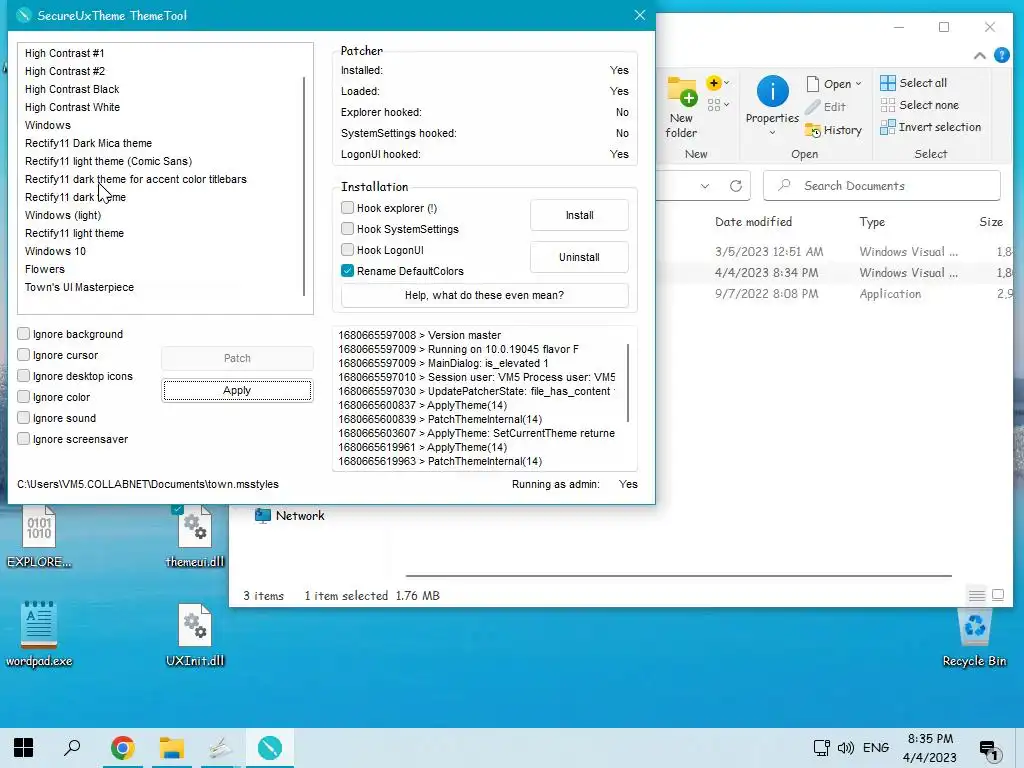Screen dimensions: 1024x768
Task: Check Hook explorer (!) checkbox
Action: pyautogui.click(x=347, y=208)
